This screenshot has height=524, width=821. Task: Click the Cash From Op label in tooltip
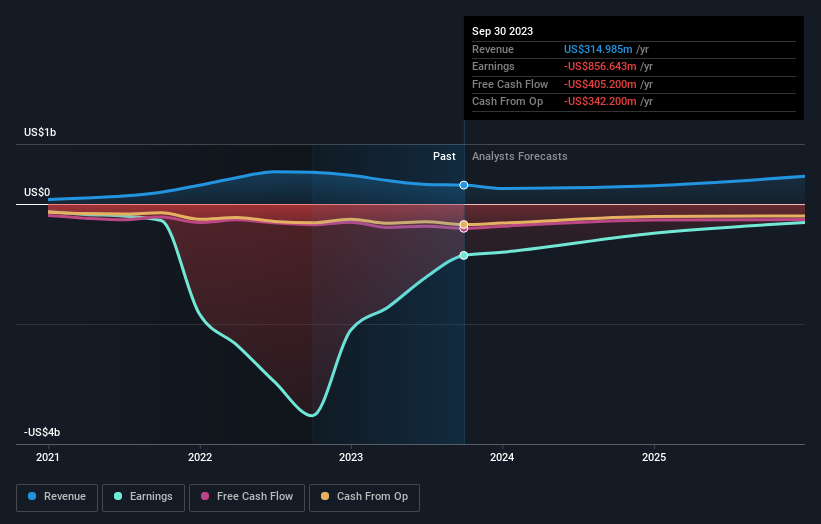(x=507, y=102)
